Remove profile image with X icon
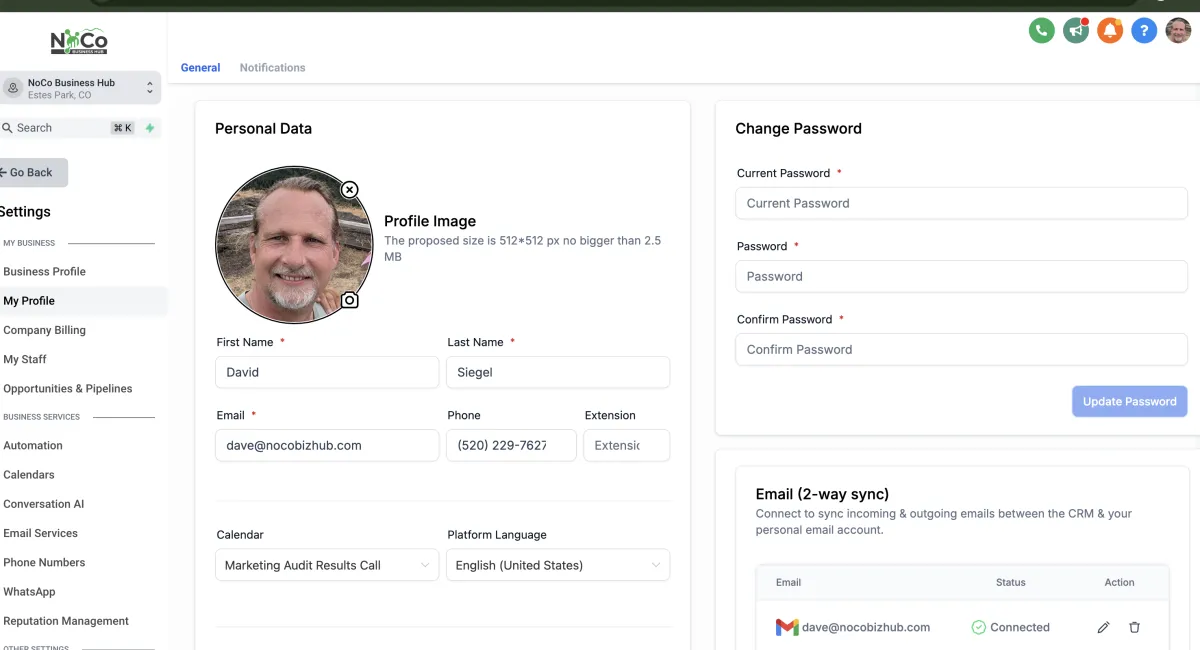The width and height of the screenshot is (1200, 650). 349,189
